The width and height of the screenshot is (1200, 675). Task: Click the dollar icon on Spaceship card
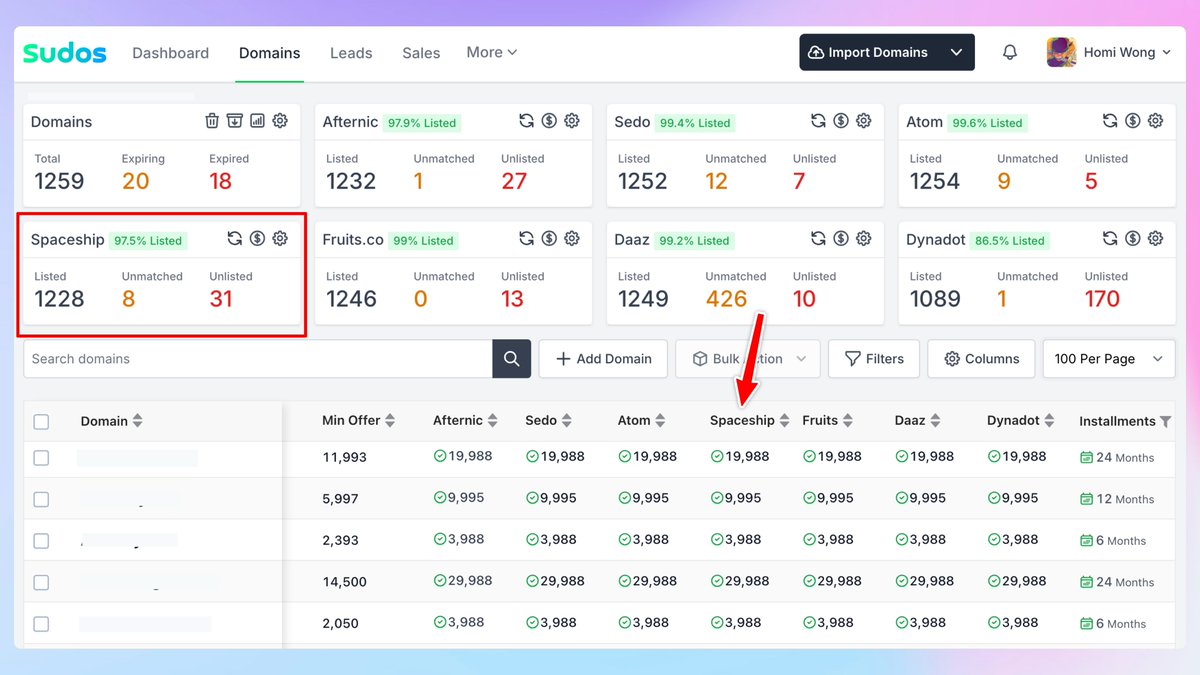[257, 239]
